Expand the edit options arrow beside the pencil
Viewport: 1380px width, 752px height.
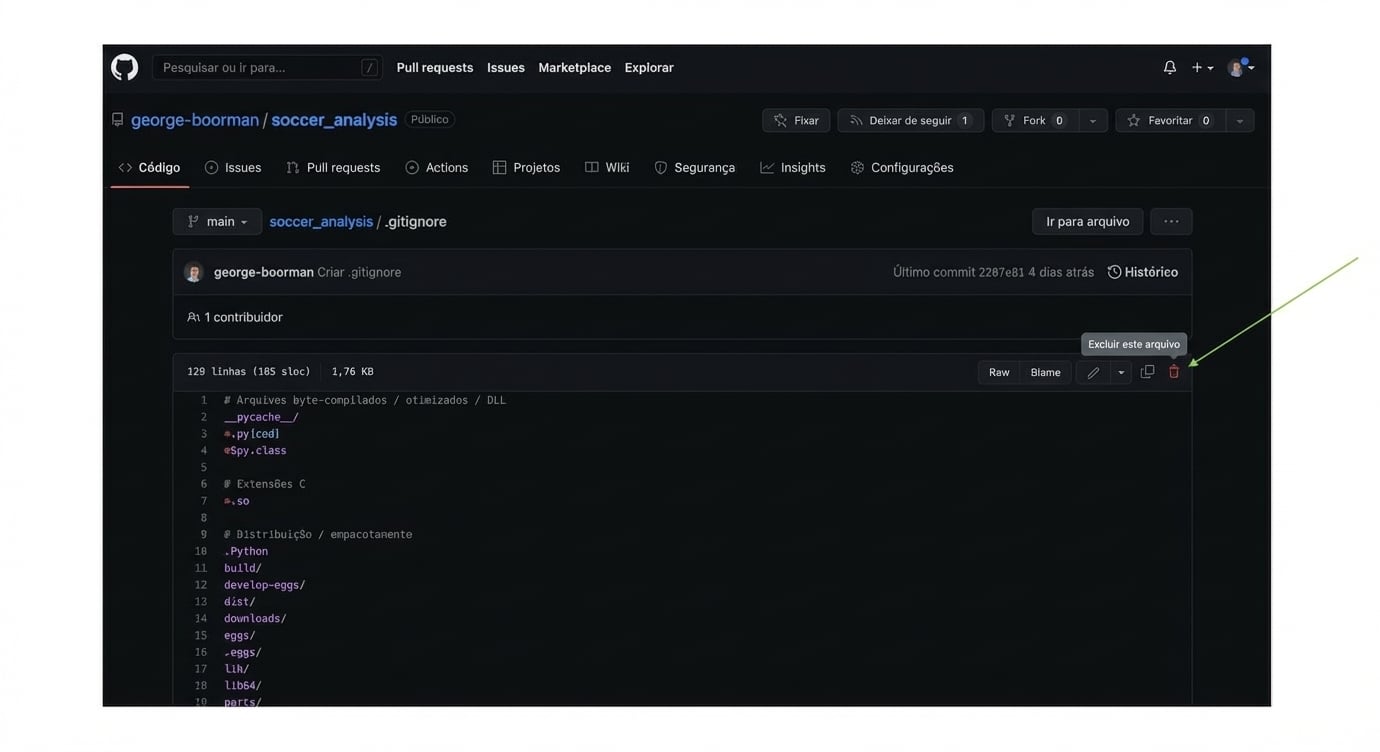(x=1121, y=372)
